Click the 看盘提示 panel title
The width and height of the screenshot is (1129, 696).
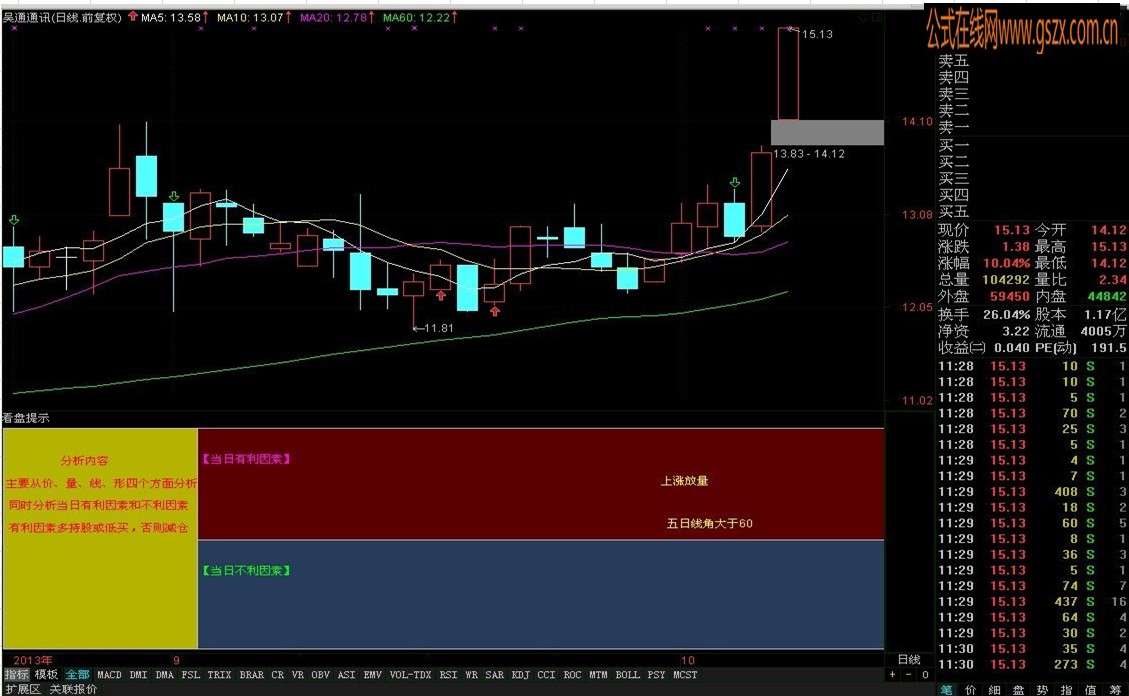(x=26, y=418)
